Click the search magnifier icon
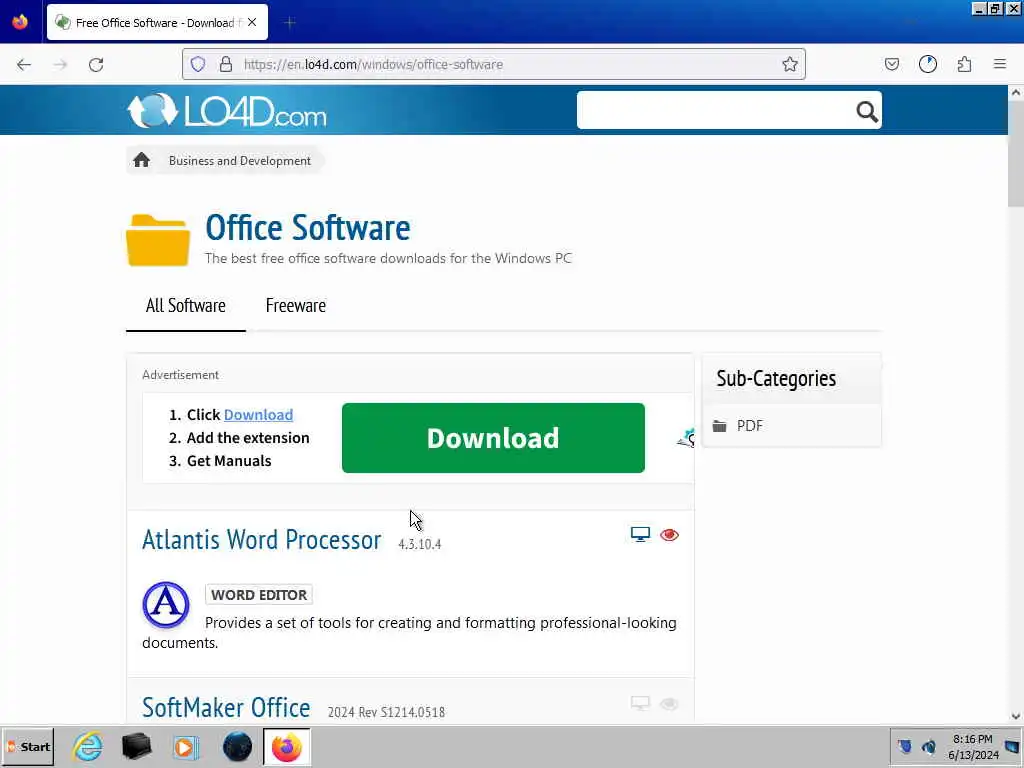 [x=867, y=112]
